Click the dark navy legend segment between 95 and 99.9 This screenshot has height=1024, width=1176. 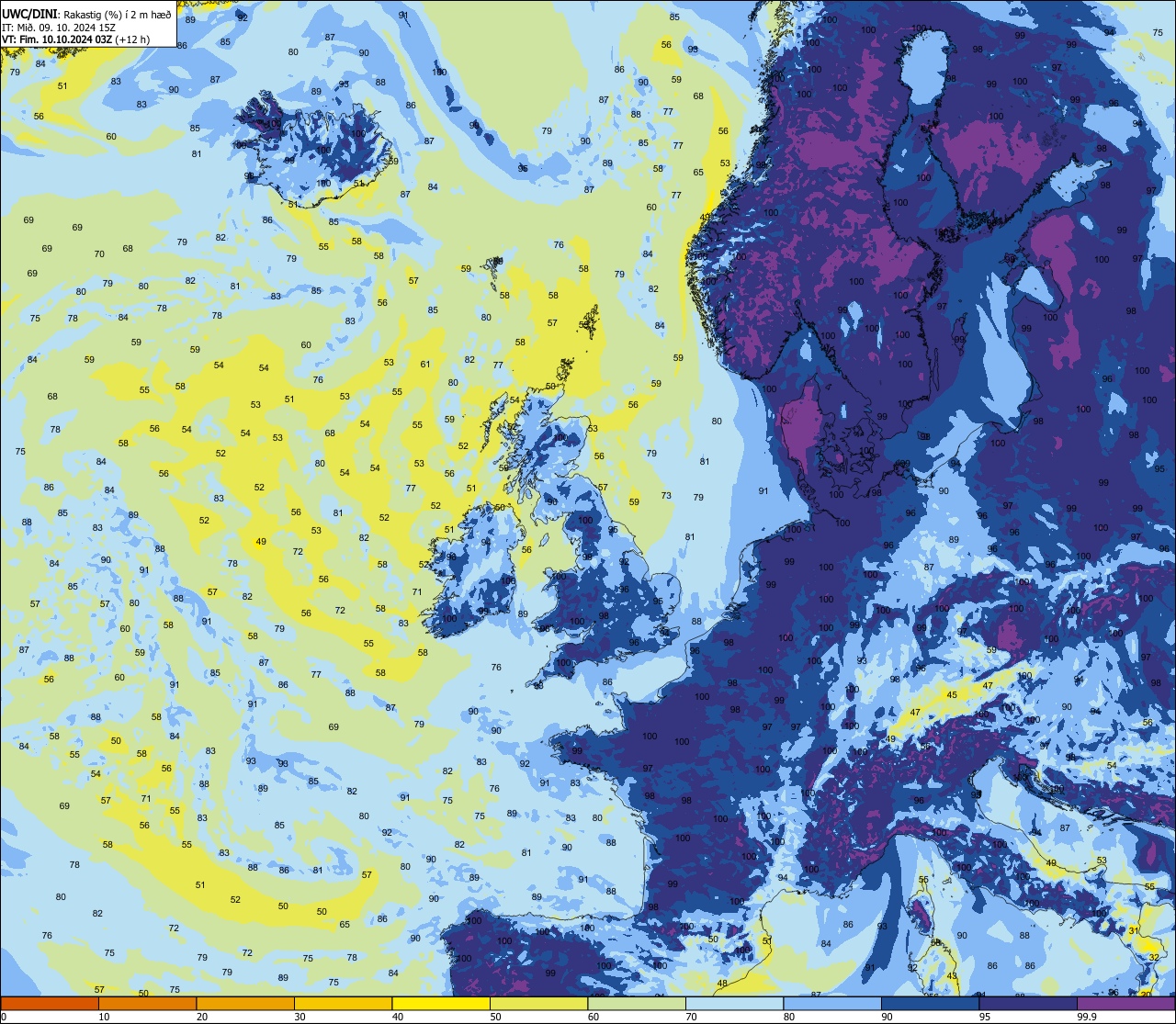(1028, 1003)
